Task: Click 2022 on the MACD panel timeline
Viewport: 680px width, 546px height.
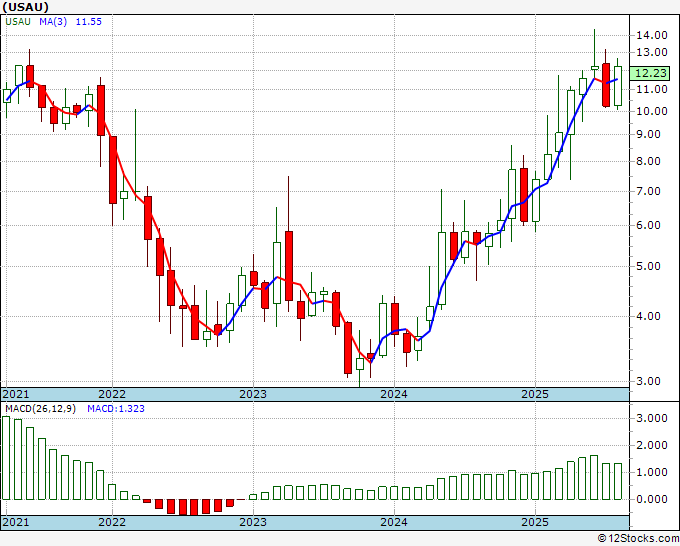Action: tap(112, 522)
